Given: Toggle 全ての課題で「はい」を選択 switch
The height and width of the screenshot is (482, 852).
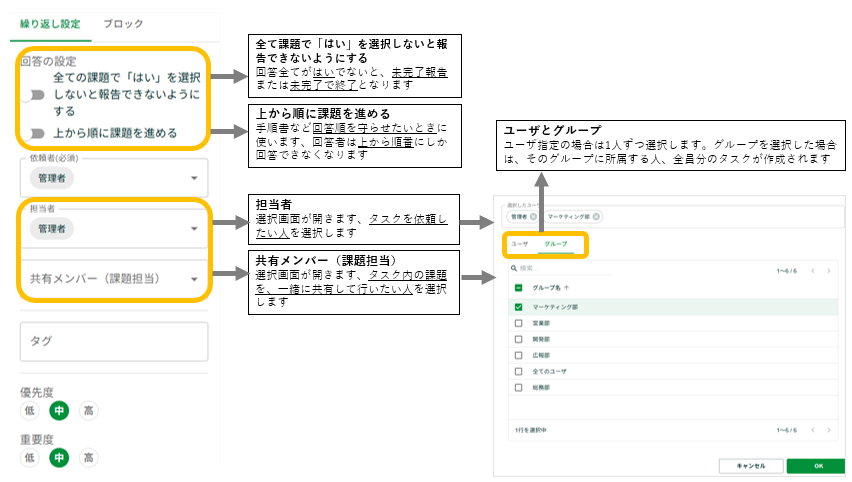Looking at the screenshot, I should (x=38, y=94).
